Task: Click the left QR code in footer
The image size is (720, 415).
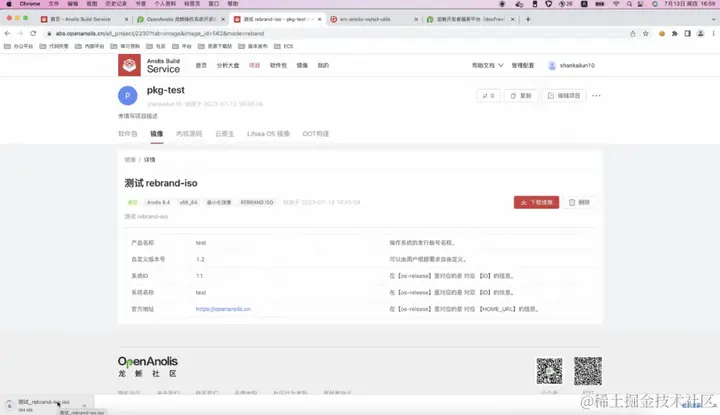Action: (549, 371)
